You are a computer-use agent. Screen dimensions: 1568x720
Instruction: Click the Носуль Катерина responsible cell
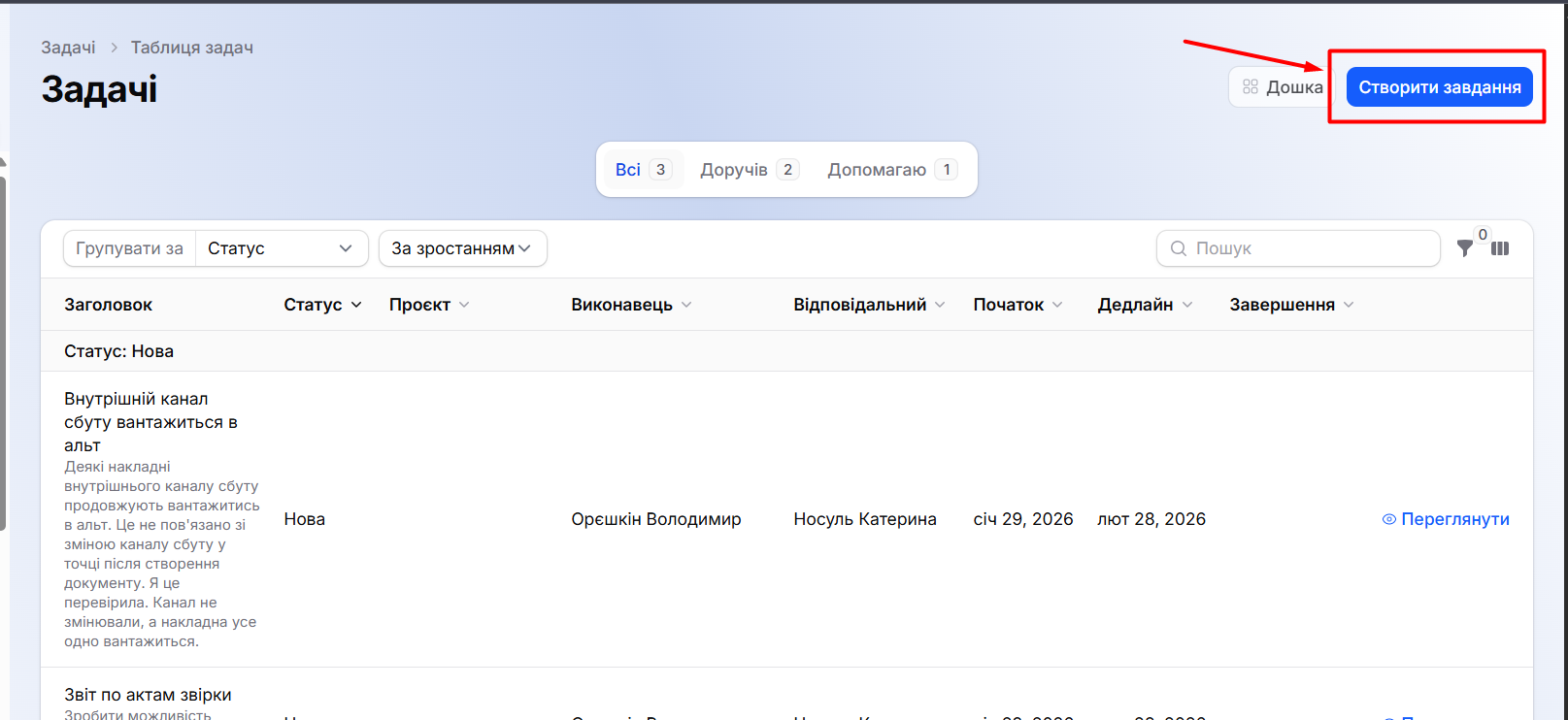[x=865, y=519]
